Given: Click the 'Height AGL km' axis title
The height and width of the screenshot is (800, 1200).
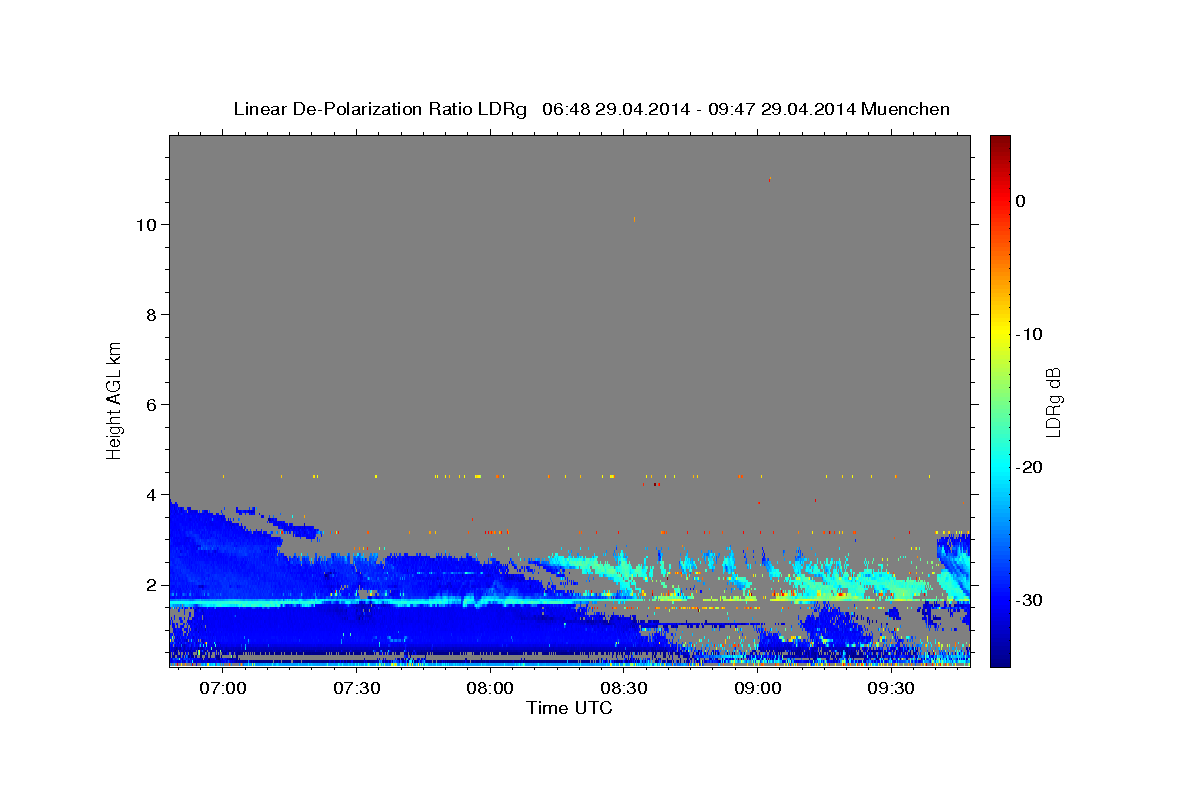Looking at the screenshot, I should (114, 401).
